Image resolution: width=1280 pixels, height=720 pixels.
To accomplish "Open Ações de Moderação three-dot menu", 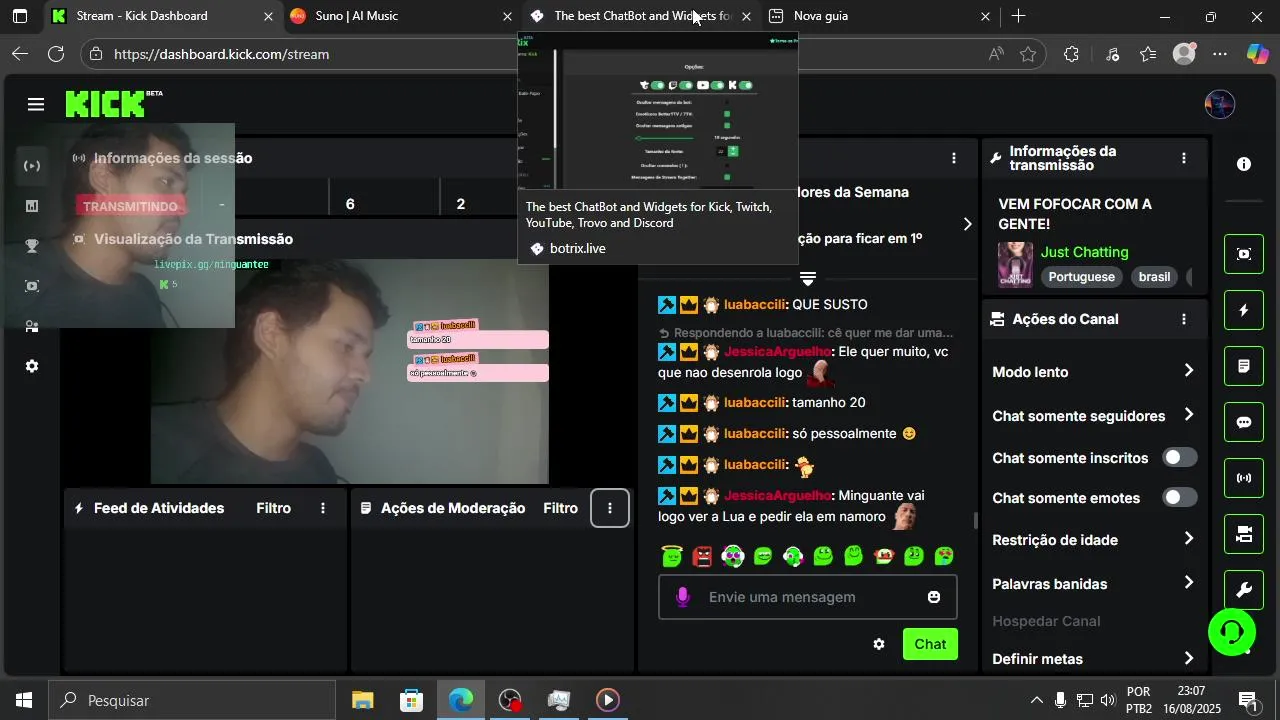I will coord(610,508).
